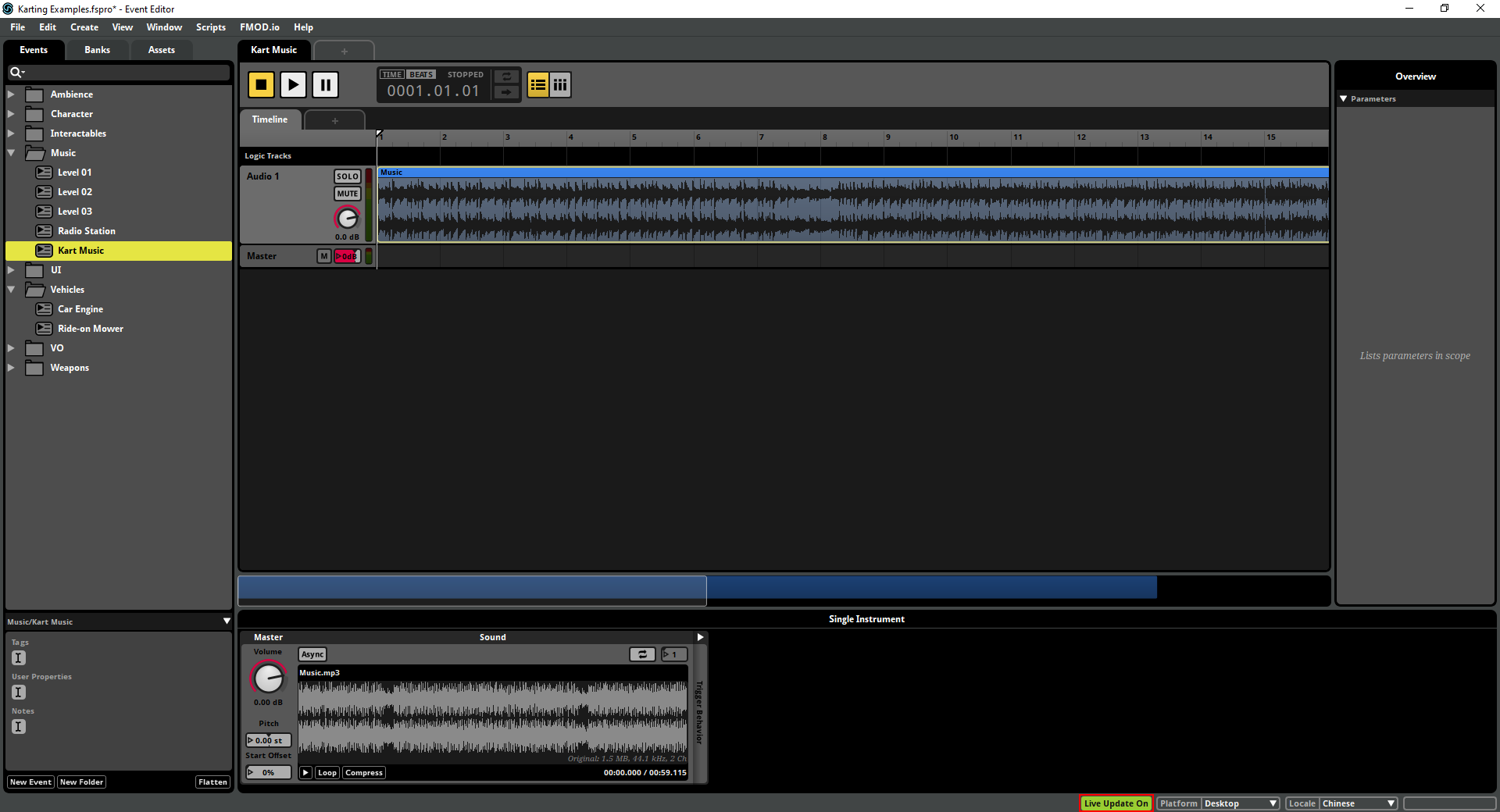Image resolution: width=1500 pixels, height=812 pixels.
Task: Click the New Event button
Action: click(x=30, y=782)
